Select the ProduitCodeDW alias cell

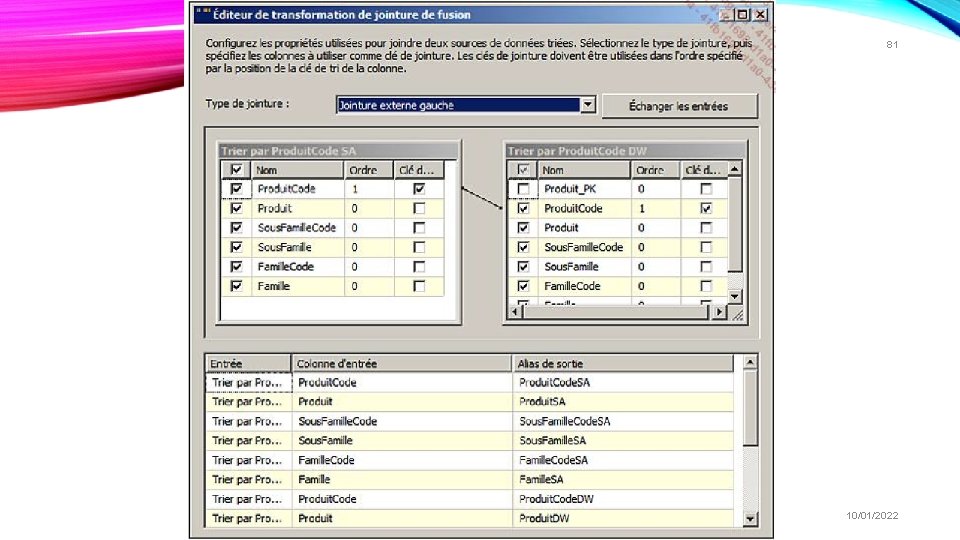coord(623,499)
